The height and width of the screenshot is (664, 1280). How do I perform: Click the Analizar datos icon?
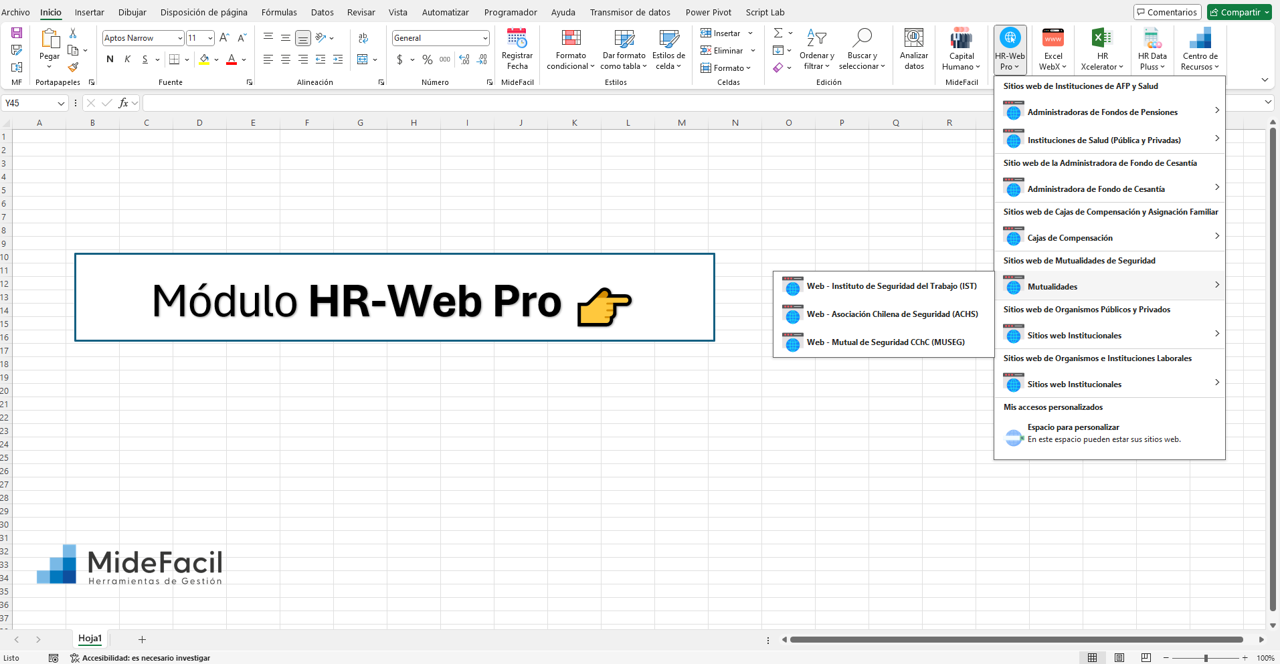(x=914, y=38)
